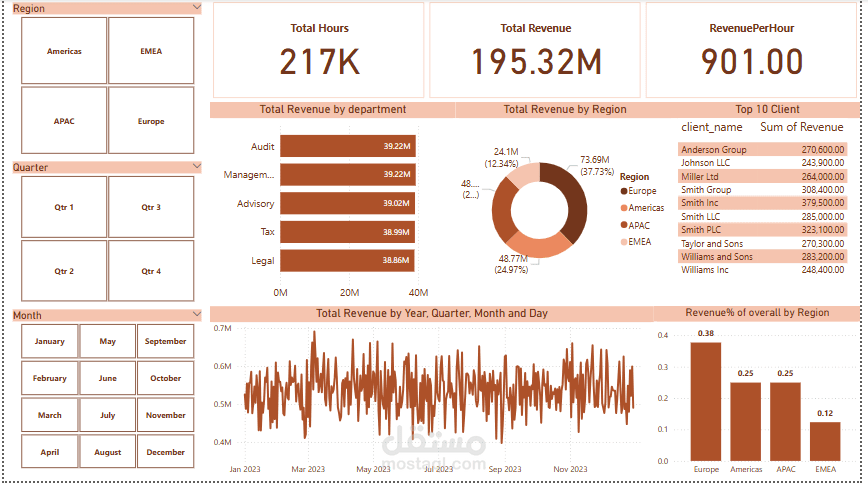Click the Management department bar
Viewport: 868px width, 483px height.
[348, 174]
